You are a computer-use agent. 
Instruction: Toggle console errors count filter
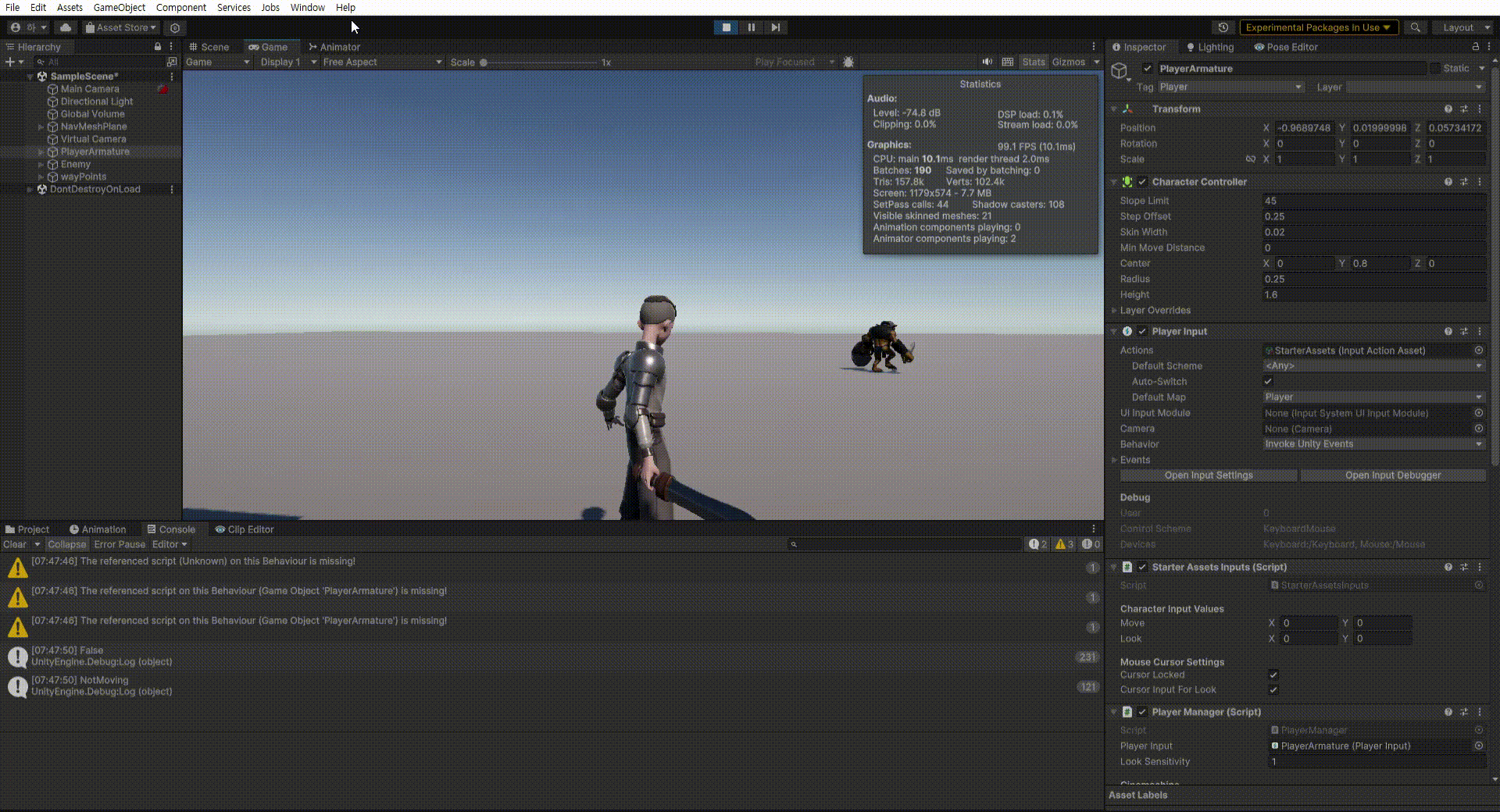(x=1091, y=544)
